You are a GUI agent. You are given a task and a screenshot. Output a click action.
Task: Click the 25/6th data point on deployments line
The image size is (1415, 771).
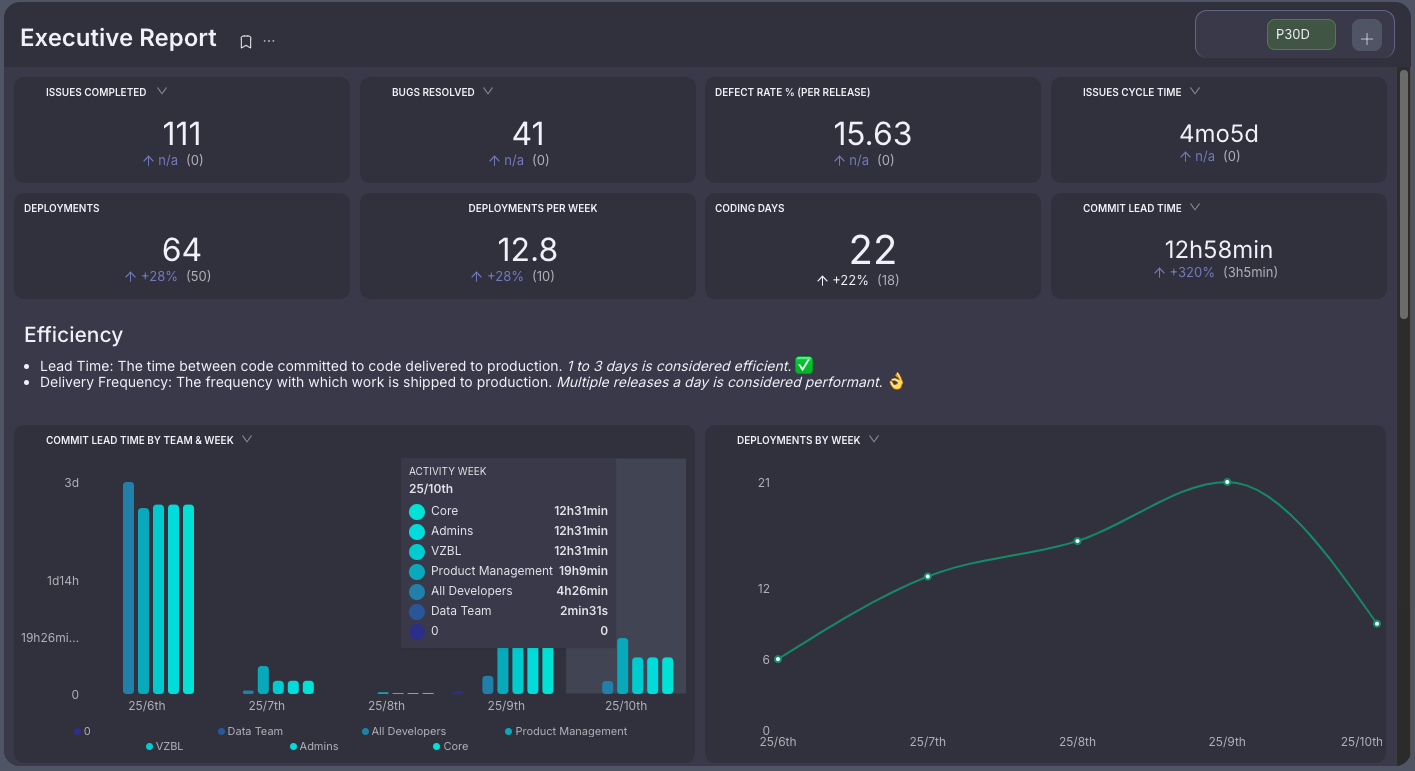778,659
